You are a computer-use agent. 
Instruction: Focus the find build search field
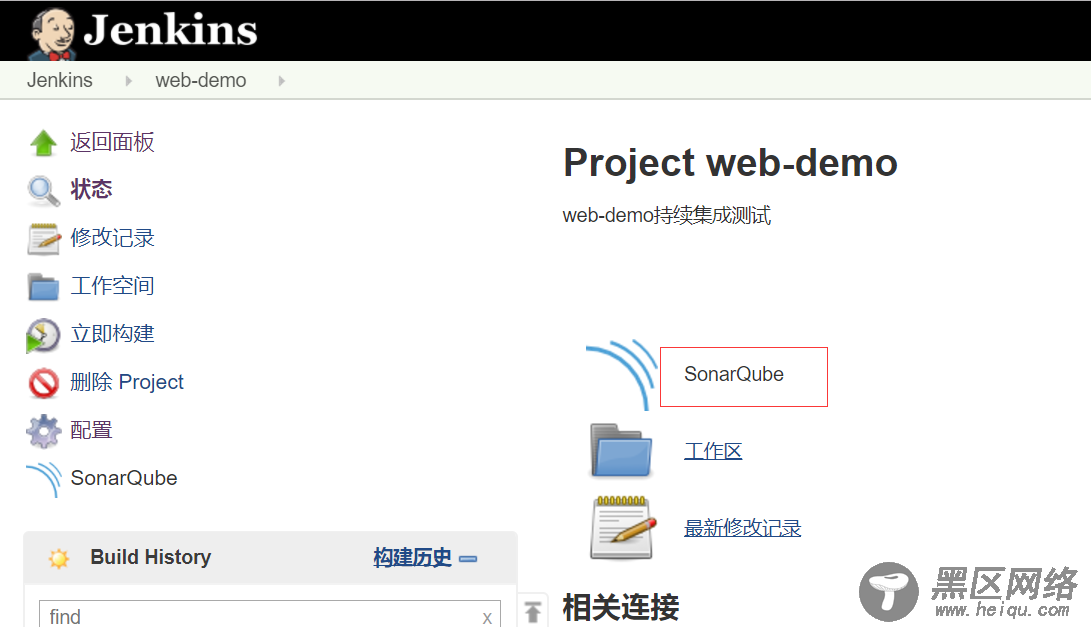click(270, 614)
